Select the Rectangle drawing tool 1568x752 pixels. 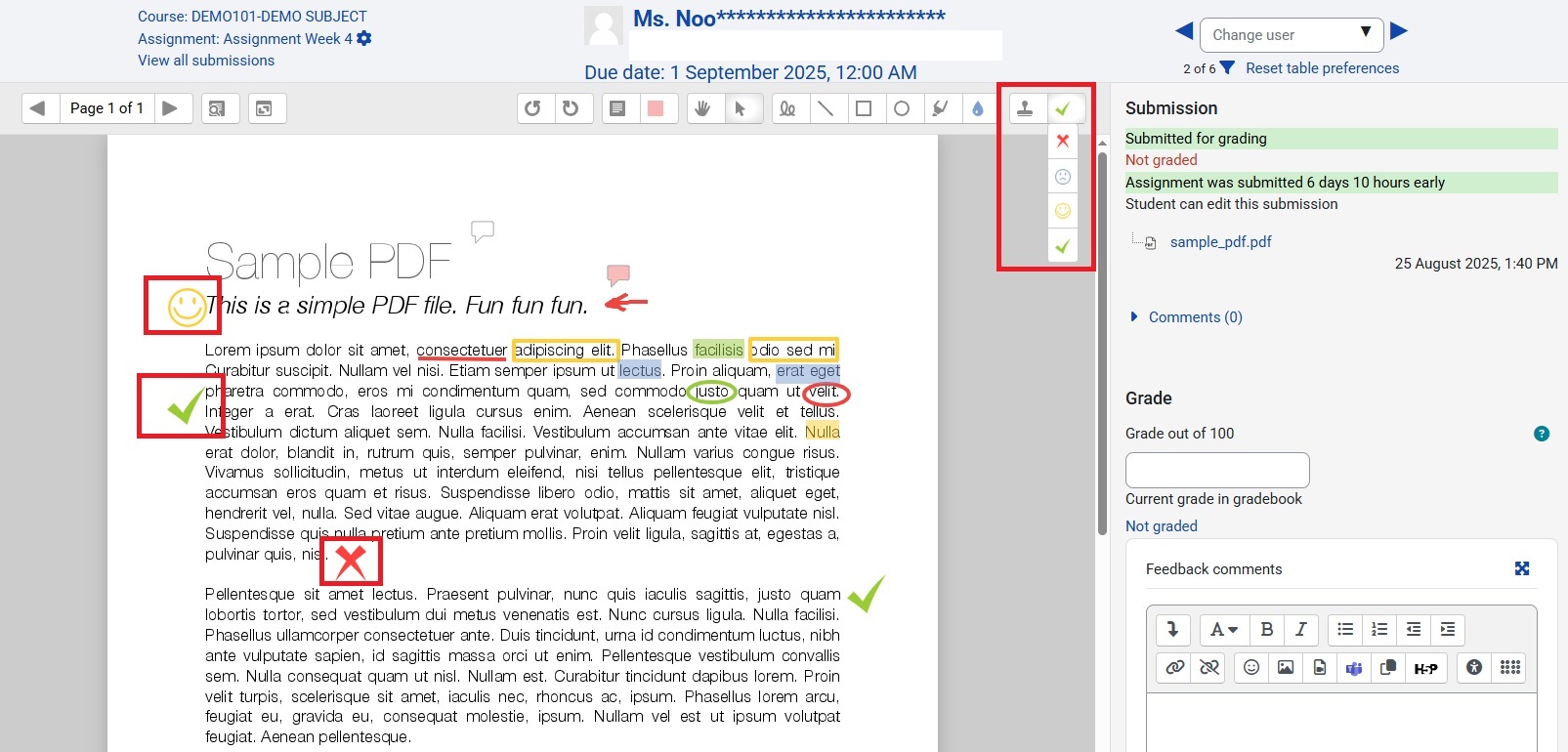click(x=864, y=108)
